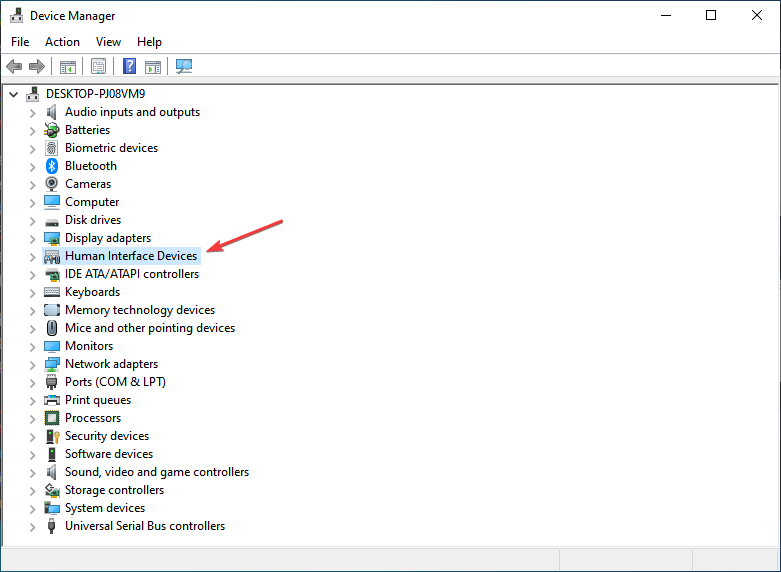
Task: Select the Software devices label
Action: (x=109, y=454)
